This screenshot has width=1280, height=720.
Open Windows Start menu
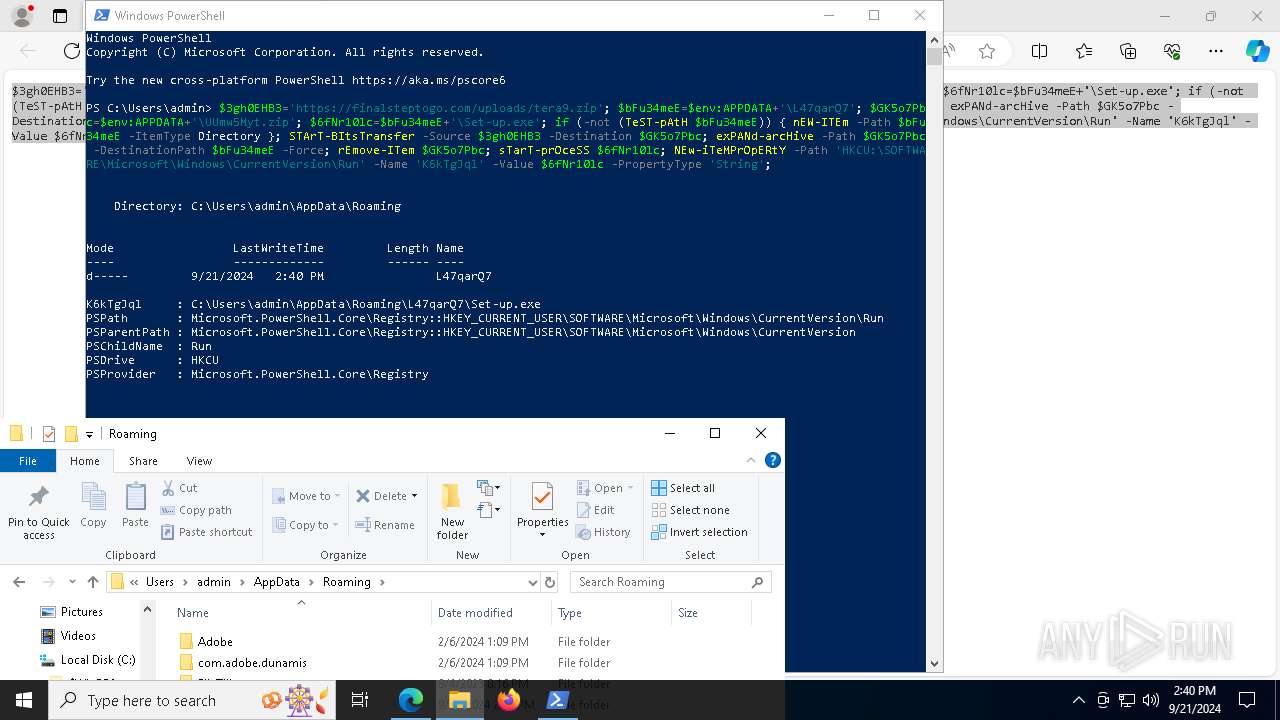point(24,700)
